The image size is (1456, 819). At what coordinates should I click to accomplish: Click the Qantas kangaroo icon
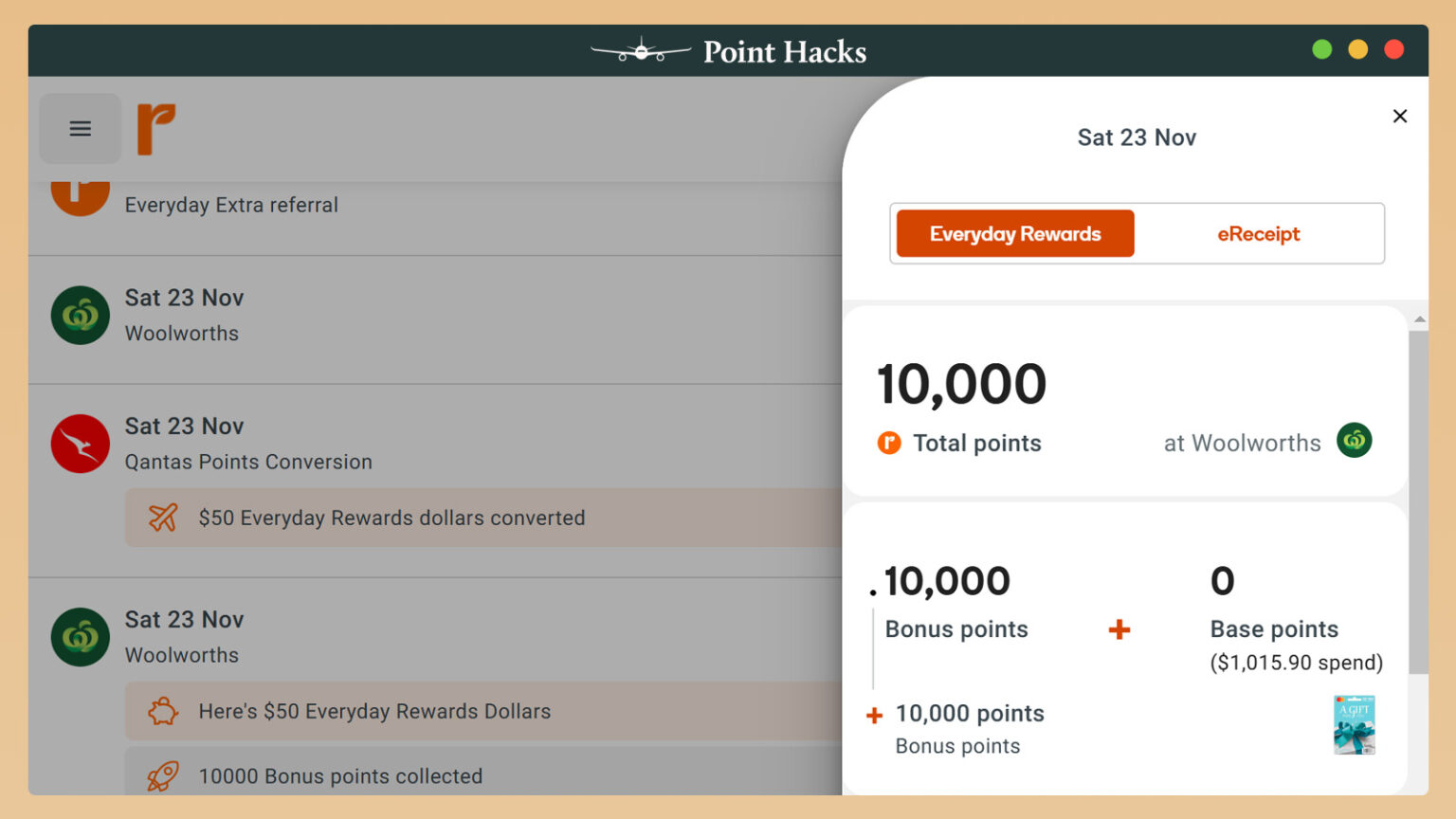[x=81, y=444]
